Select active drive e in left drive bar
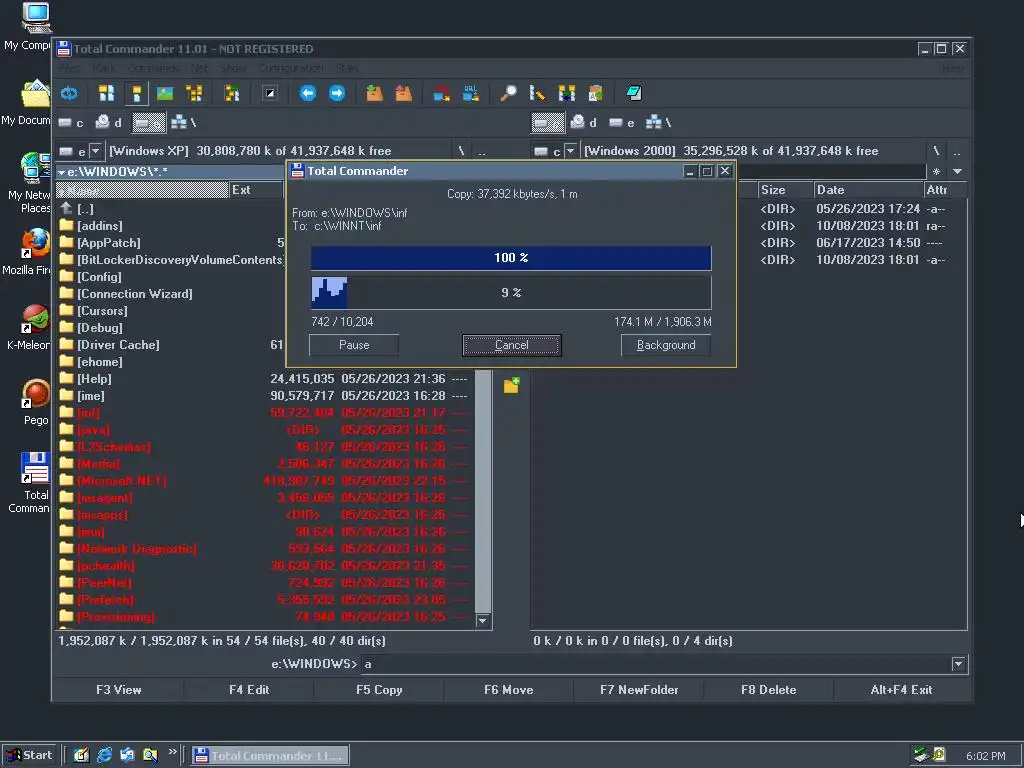 (148, 122)
